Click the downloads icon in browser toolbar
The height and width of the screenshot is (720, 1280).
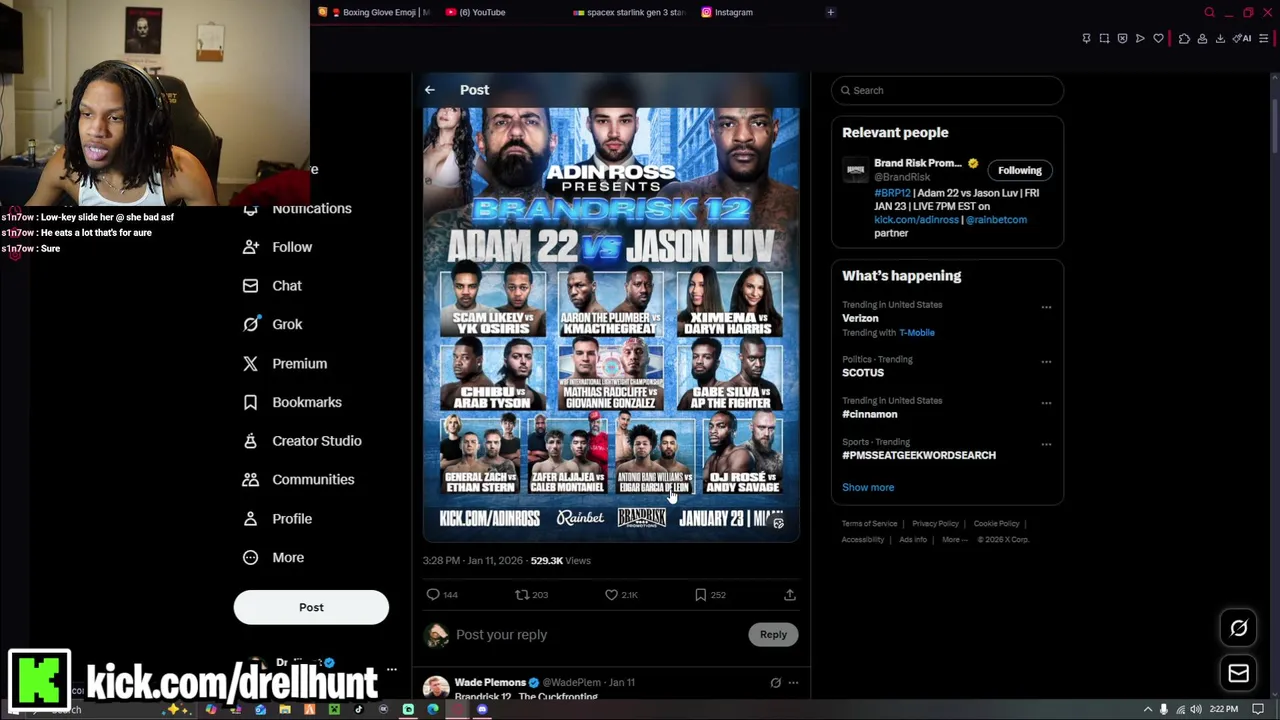tap(1220, 38)
